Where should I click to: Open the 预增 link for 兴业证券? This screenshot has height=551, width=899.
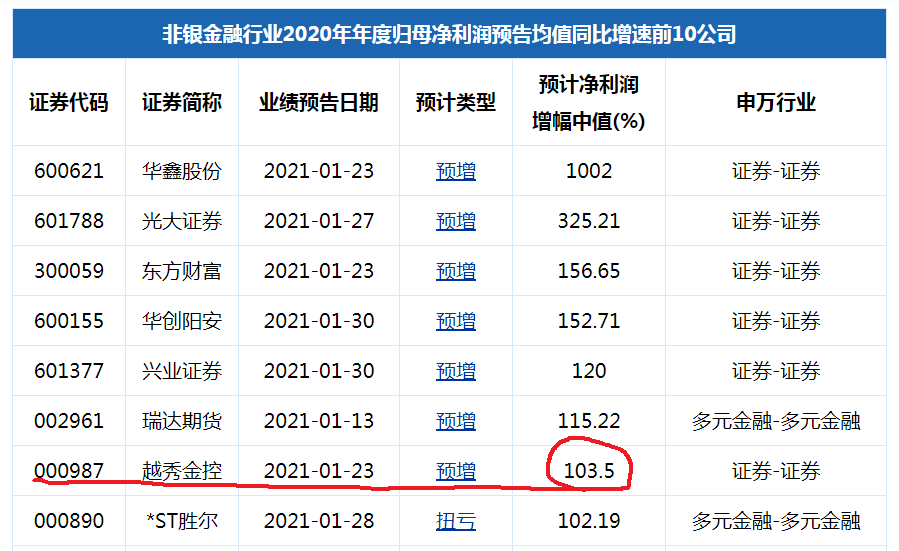coord(456,371)
